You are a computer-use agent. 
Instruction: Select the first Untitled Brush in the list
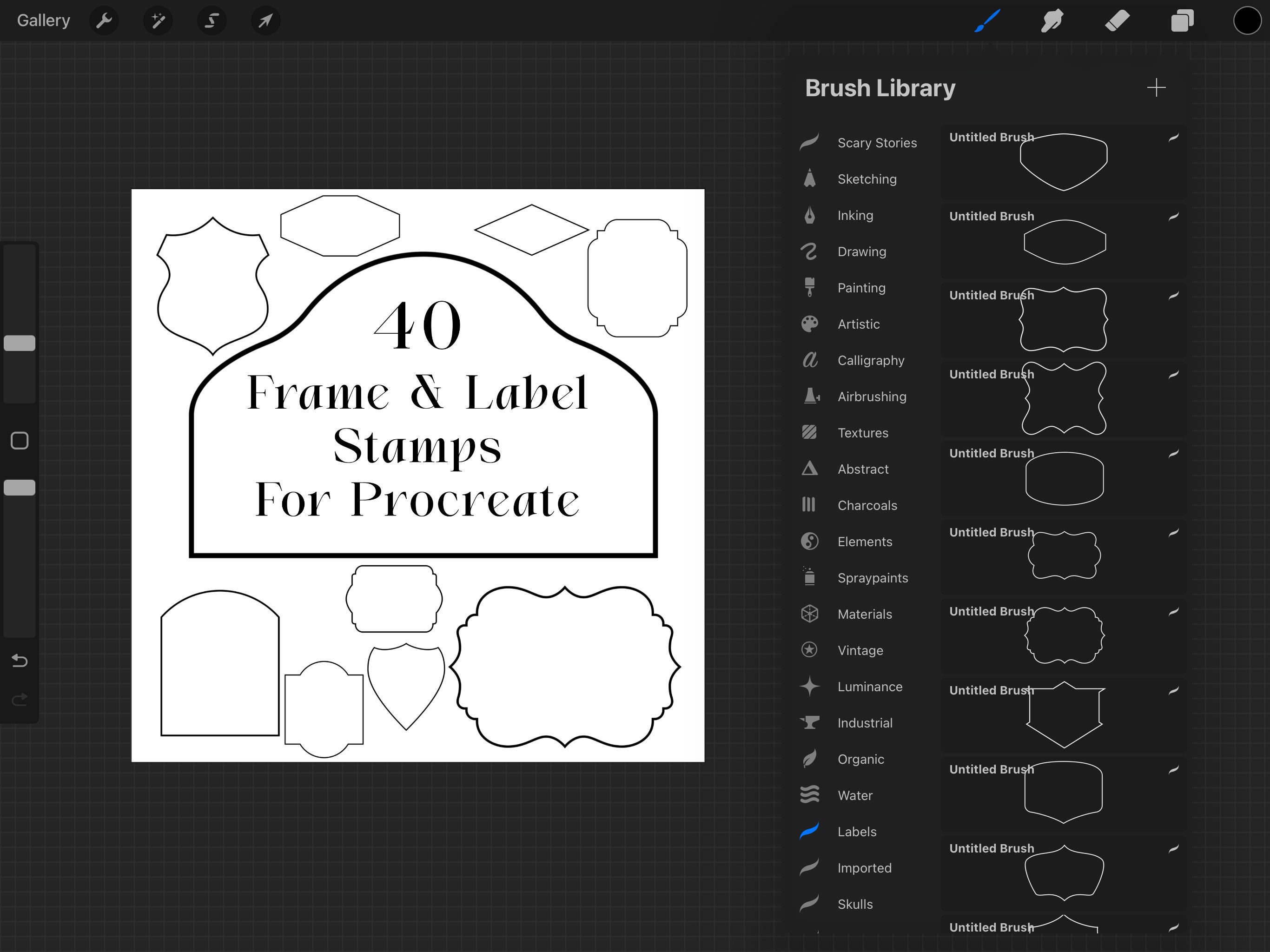click(1062, 161)
